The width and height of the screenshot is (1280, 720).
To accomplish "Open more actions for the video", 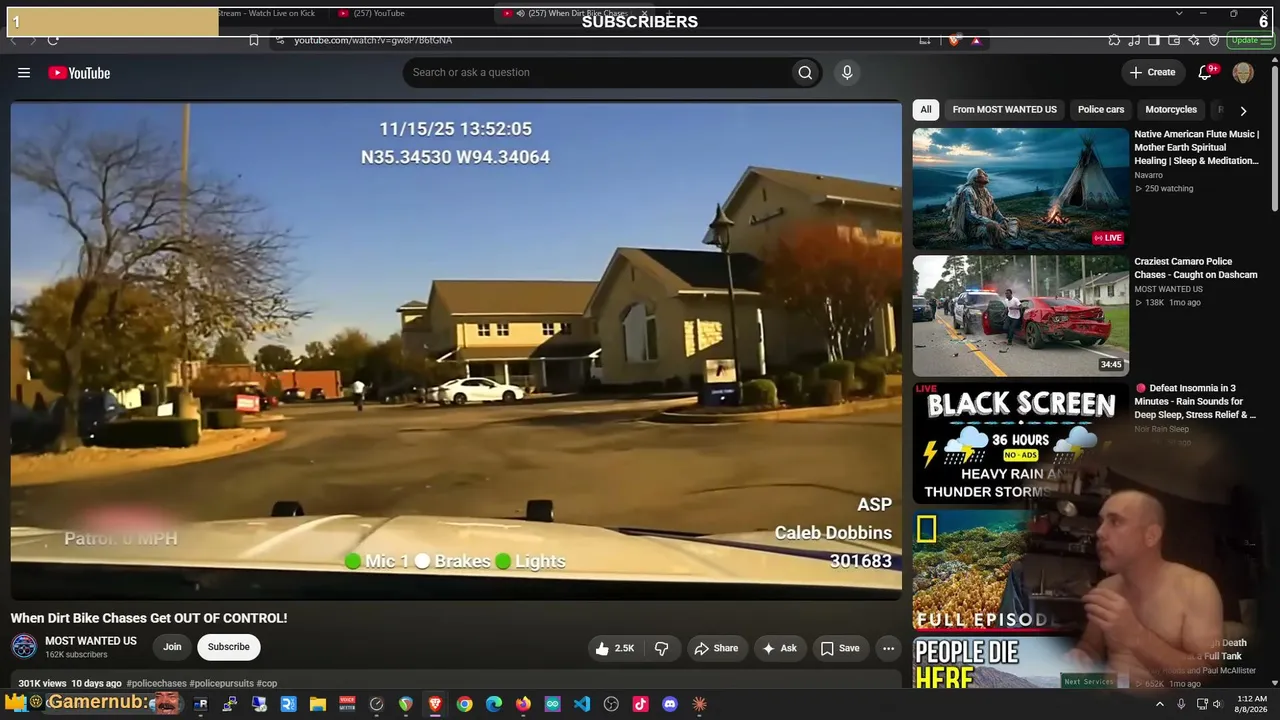I will click(888, 648).
